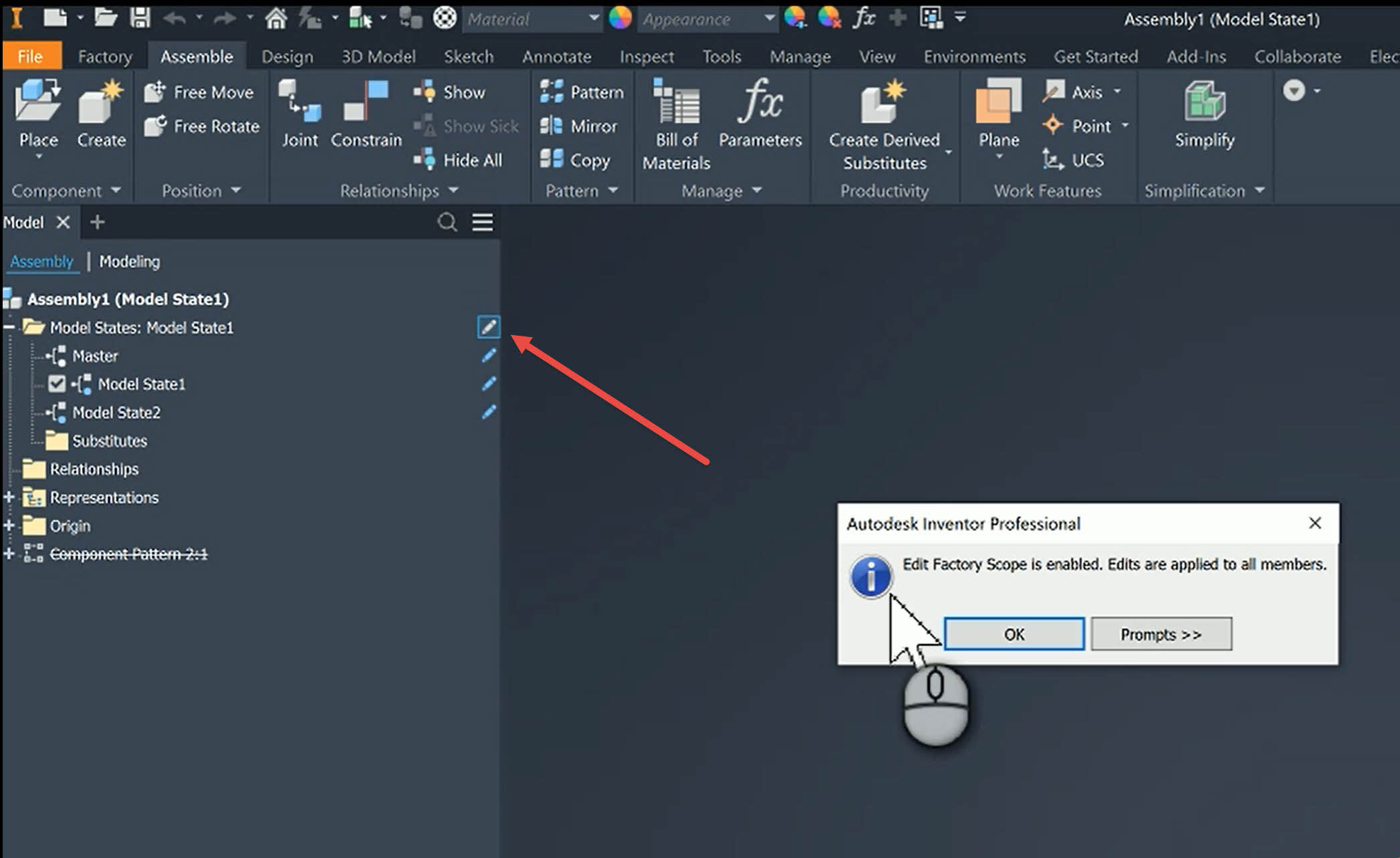
Task: Click pencil icon beside Model State2
Action: click(x=489, y=412)
